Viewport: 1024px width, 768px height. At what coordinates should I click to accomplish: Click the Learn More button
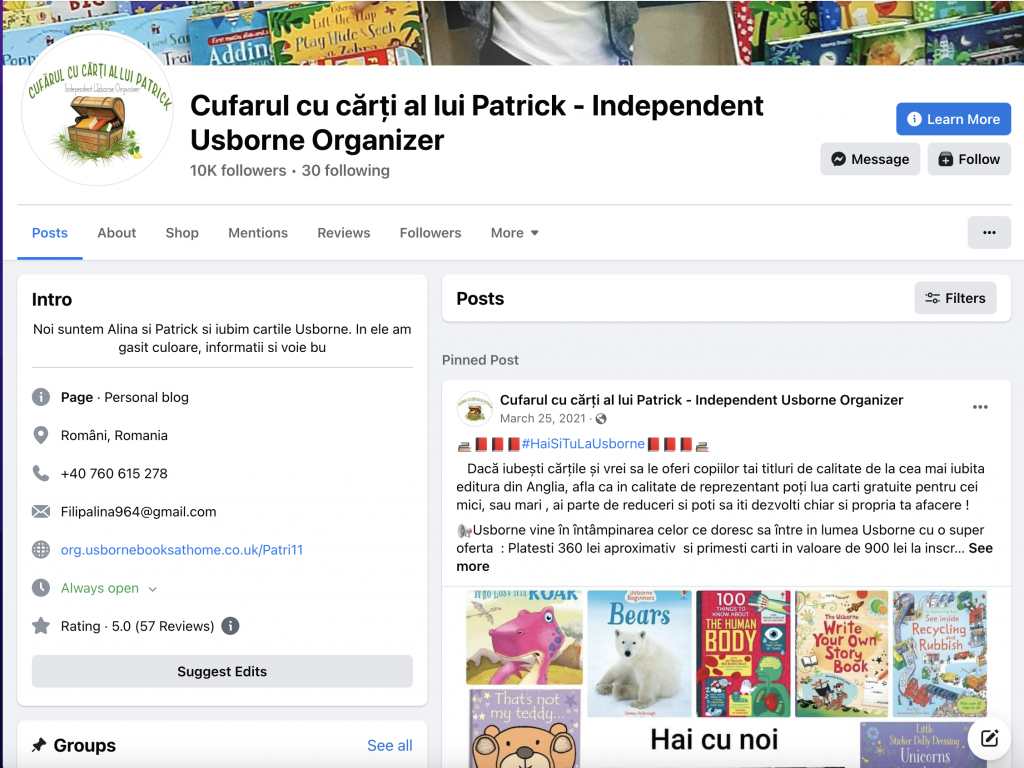point(953,119)
